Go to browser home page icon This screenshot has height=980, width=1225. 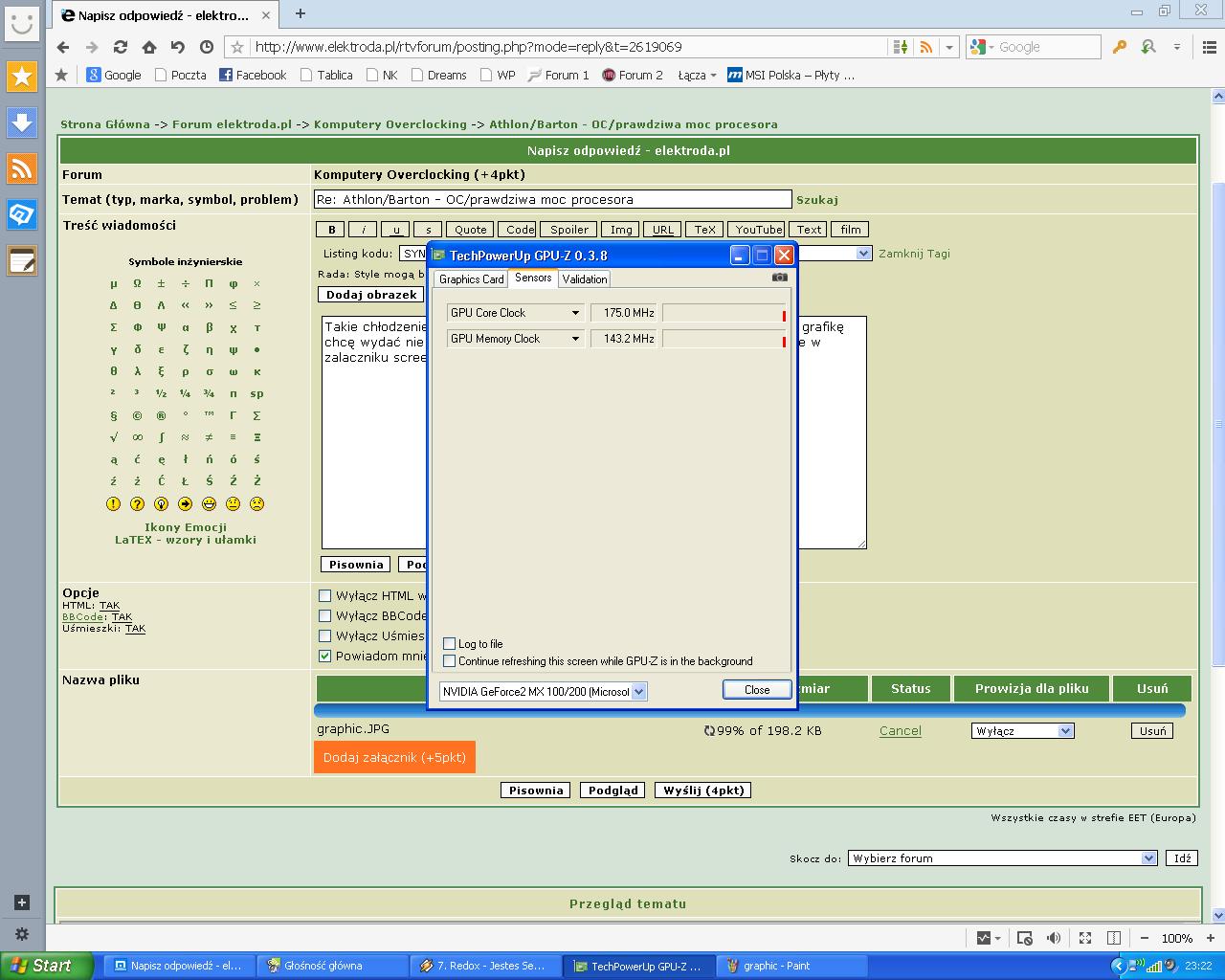point(149,47)
